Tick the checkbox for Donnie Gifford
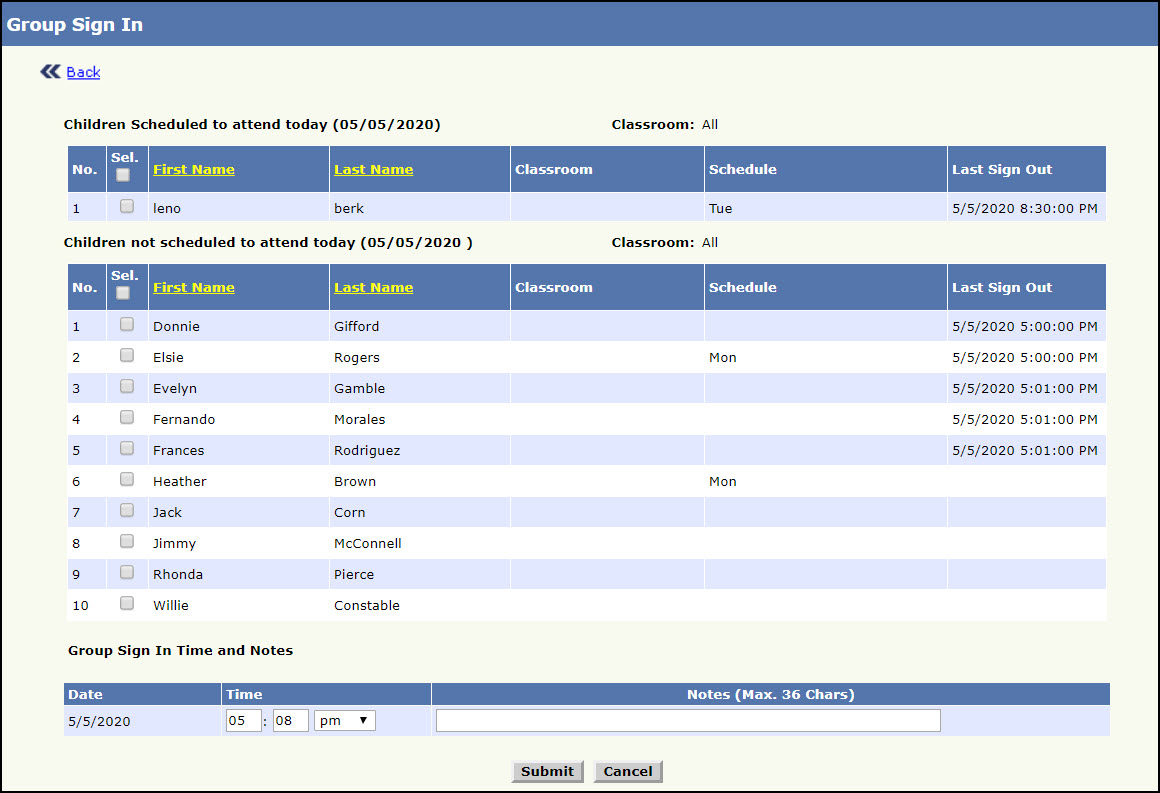This screenshot has width=1160, height=793. click(127, 324)
